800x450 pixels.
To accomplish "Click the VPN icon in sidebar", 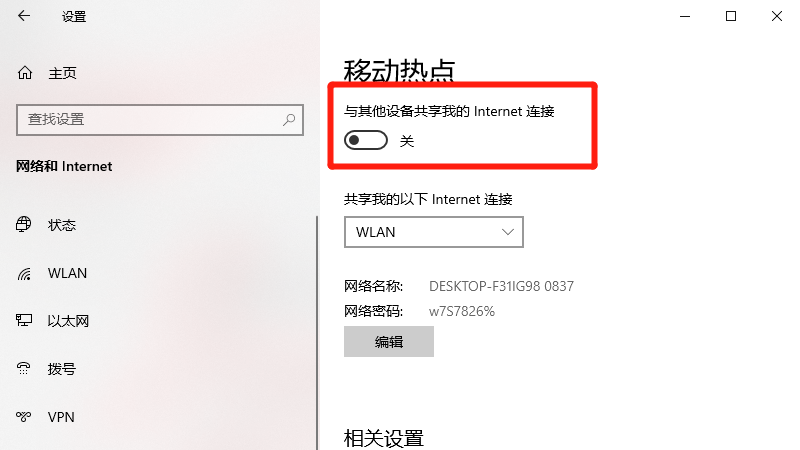I will [x=23, y=417].
